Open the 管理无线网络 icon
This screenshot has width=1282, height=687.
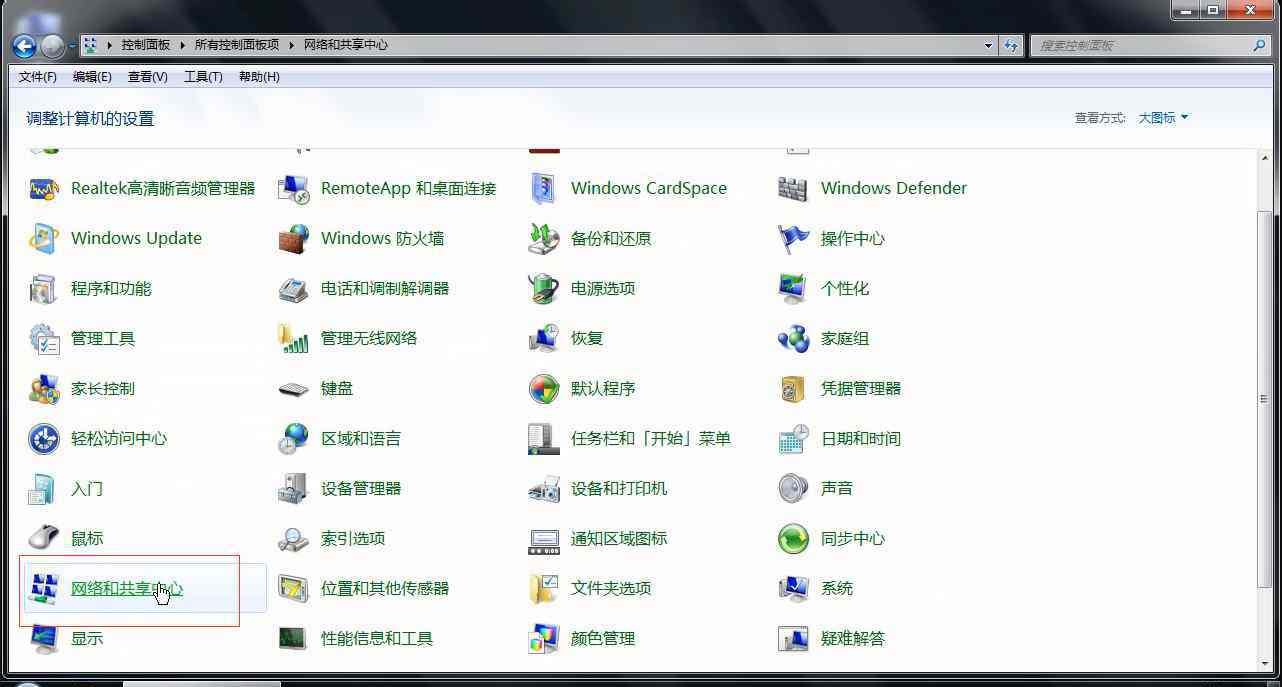(x=294, y=338)
